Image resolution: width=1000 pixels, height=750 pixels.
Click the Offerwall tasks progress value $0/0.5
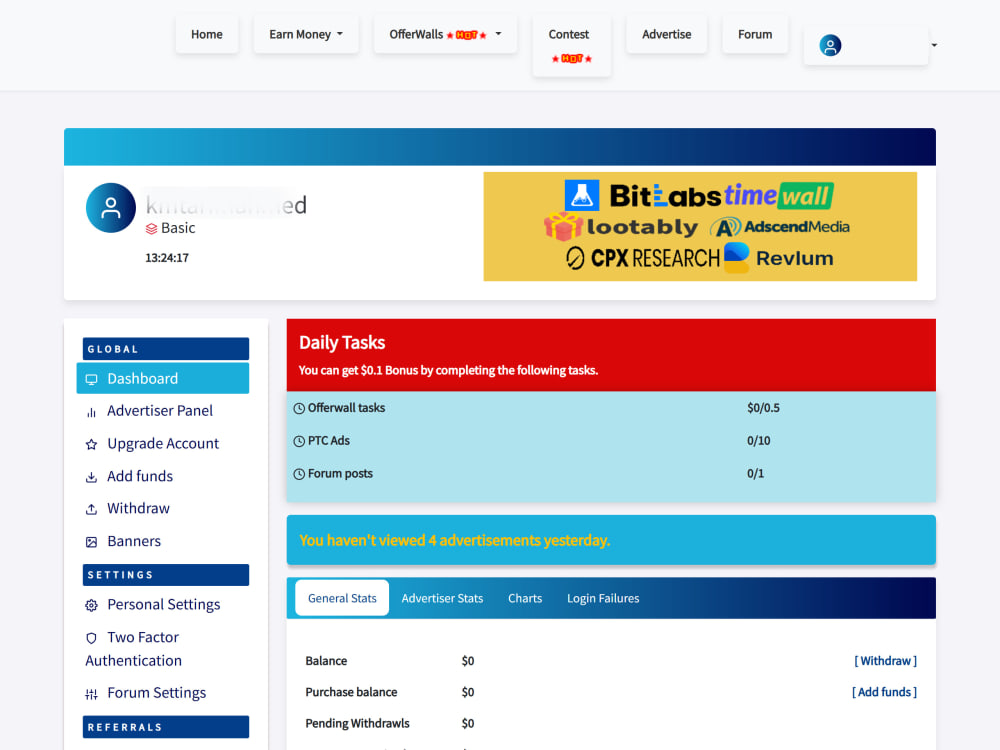click(x=763, y=408)
